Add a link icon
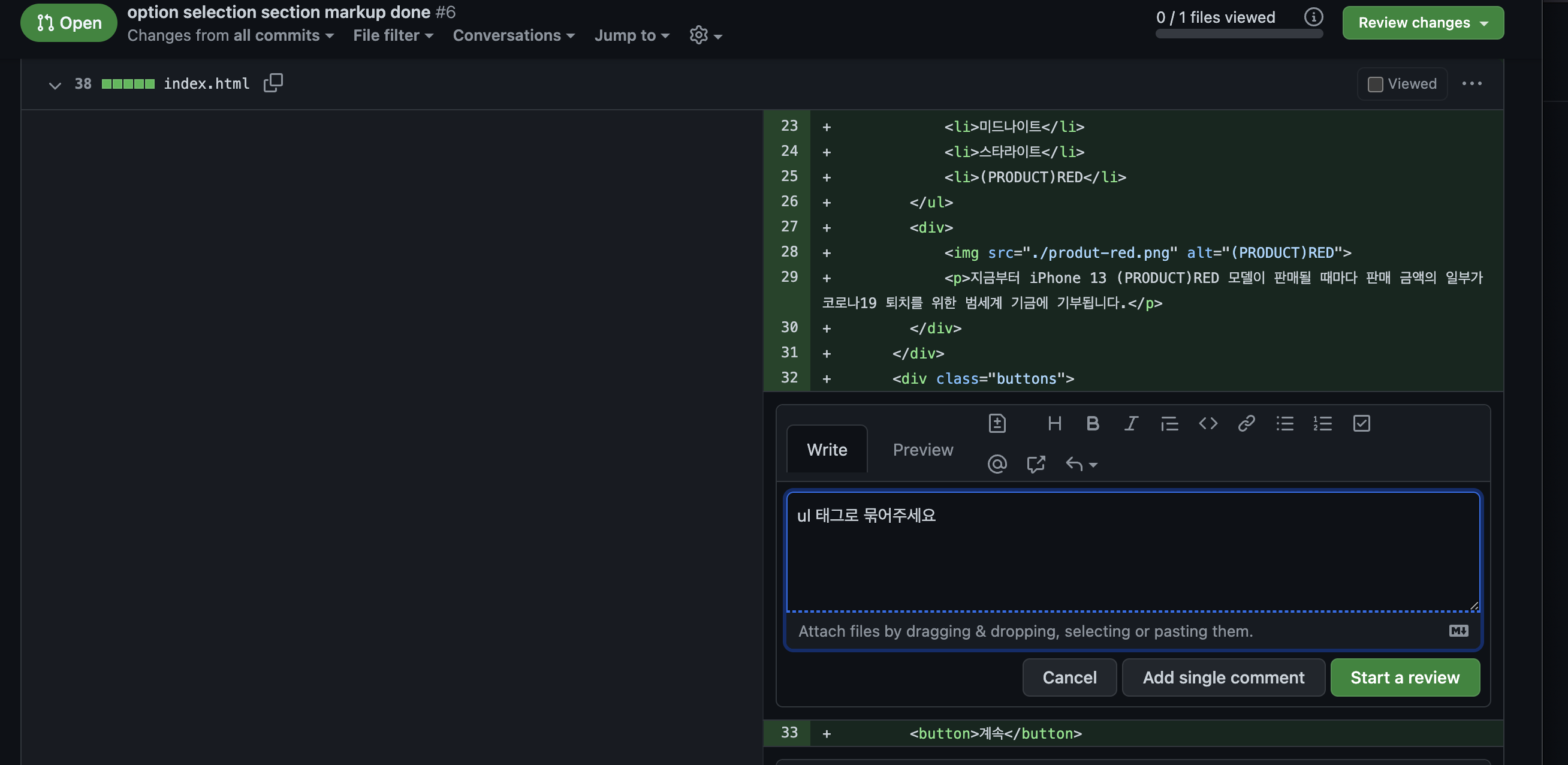Viewport: 1568px width, 765px height. (1246, 423)
